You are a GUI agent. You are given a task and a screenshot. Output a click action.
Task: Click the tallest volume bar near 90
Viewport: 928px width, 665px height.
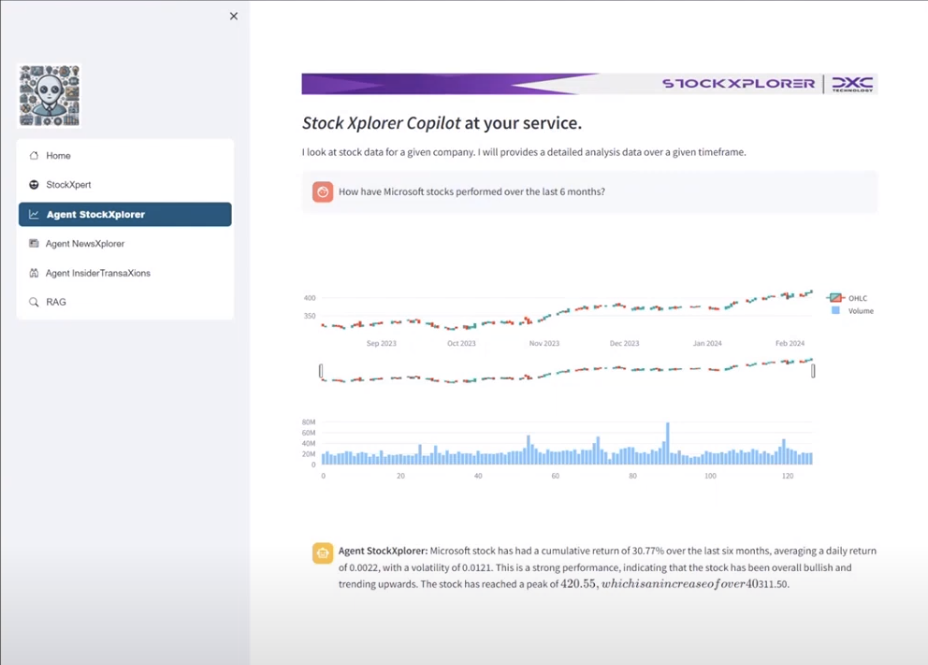click(x=668, y=443)
